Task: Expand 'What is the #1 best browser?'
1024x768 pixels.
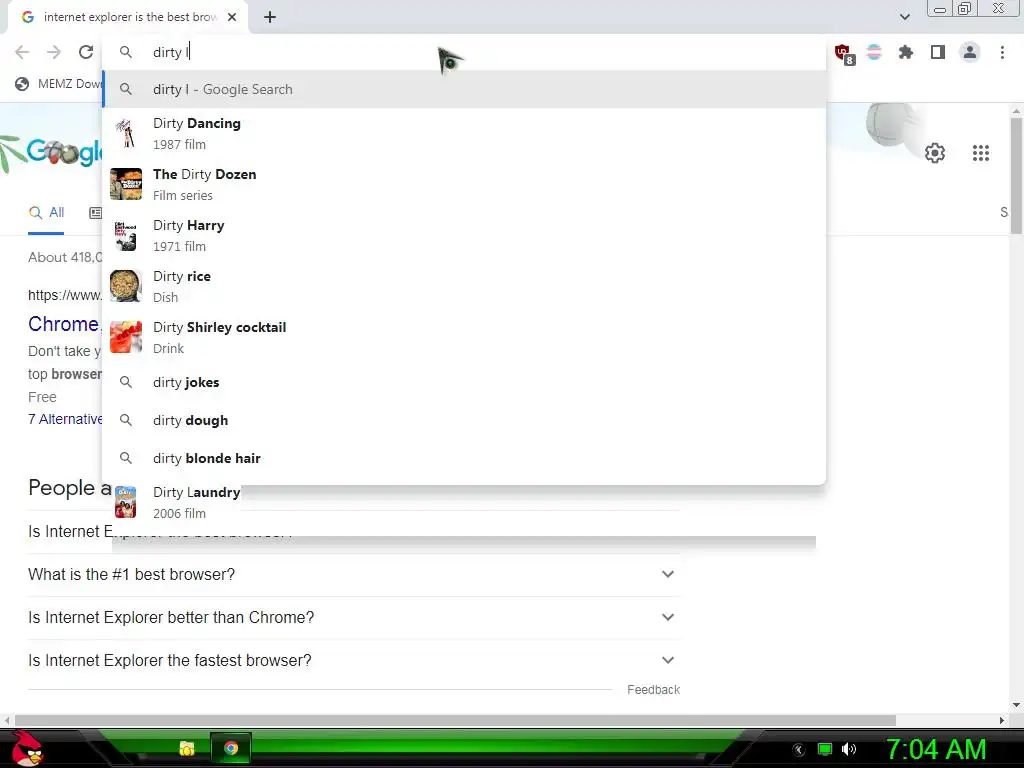Action: pyautogui.click(x=354, y=575)
